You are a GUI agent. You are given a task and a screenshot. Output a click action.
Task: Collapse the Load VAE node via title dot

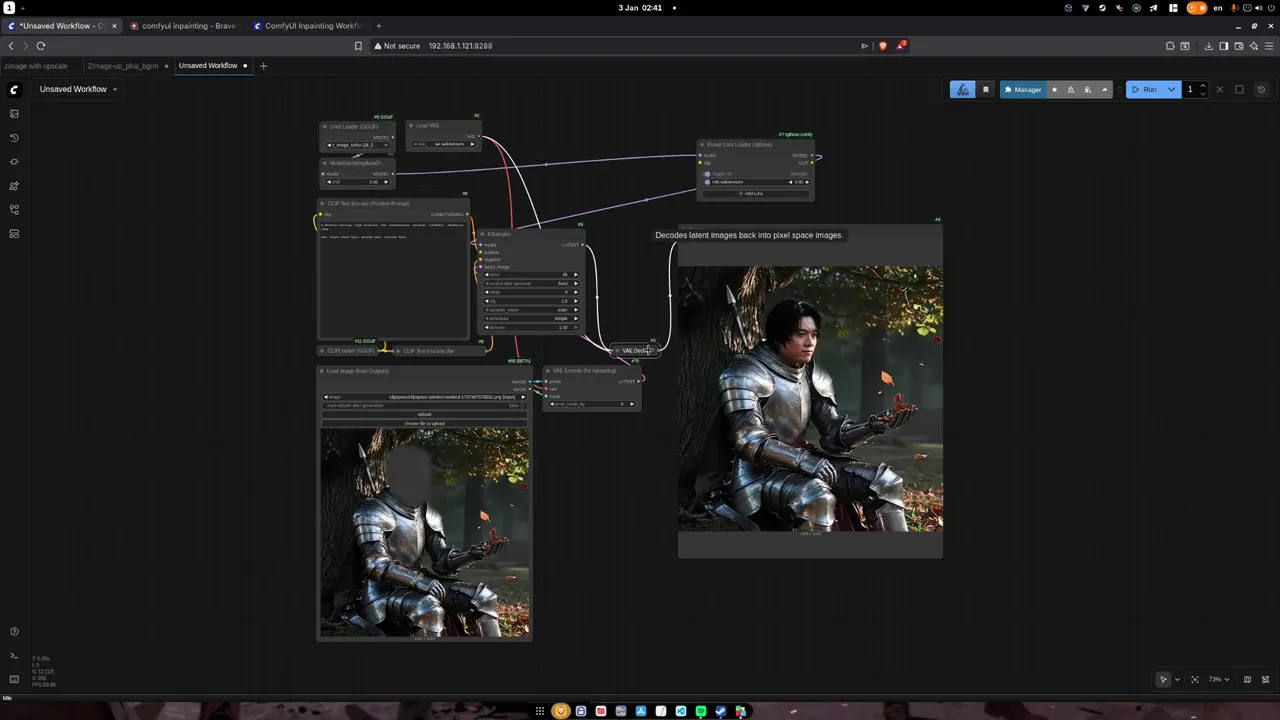[x=411, y=126]
